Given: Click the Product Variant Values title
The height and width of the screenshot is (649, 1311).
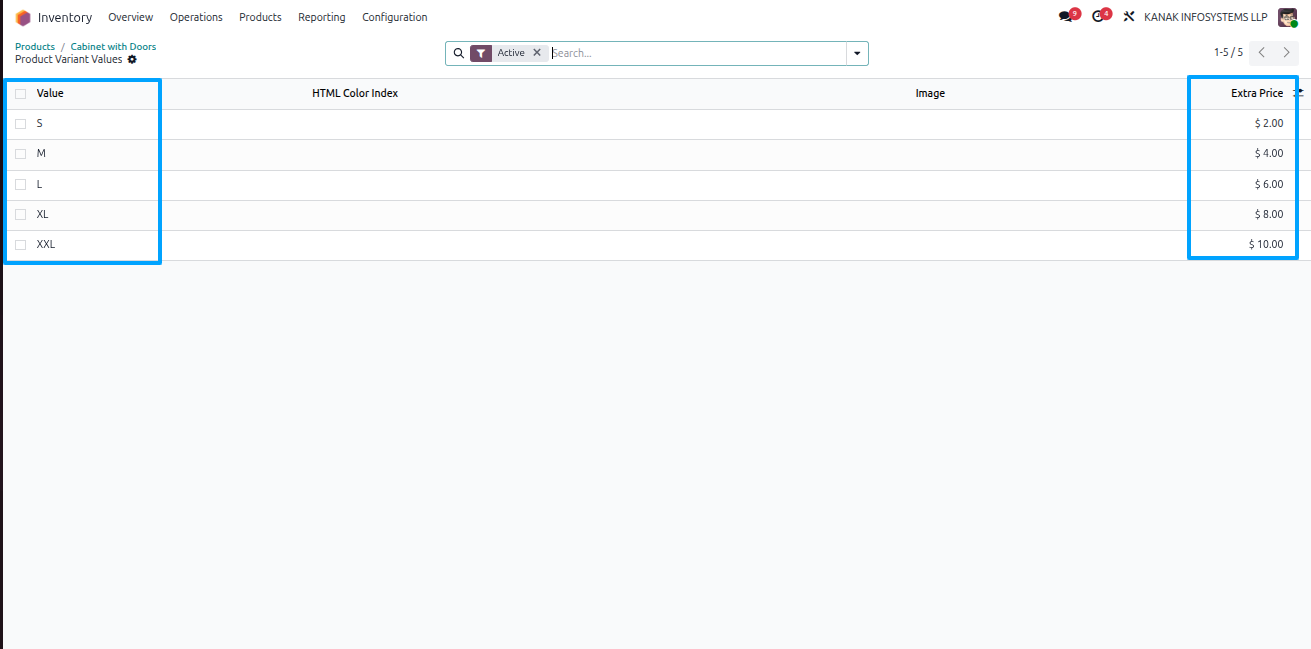Looking at the screenshot, I should pos(69,60).
